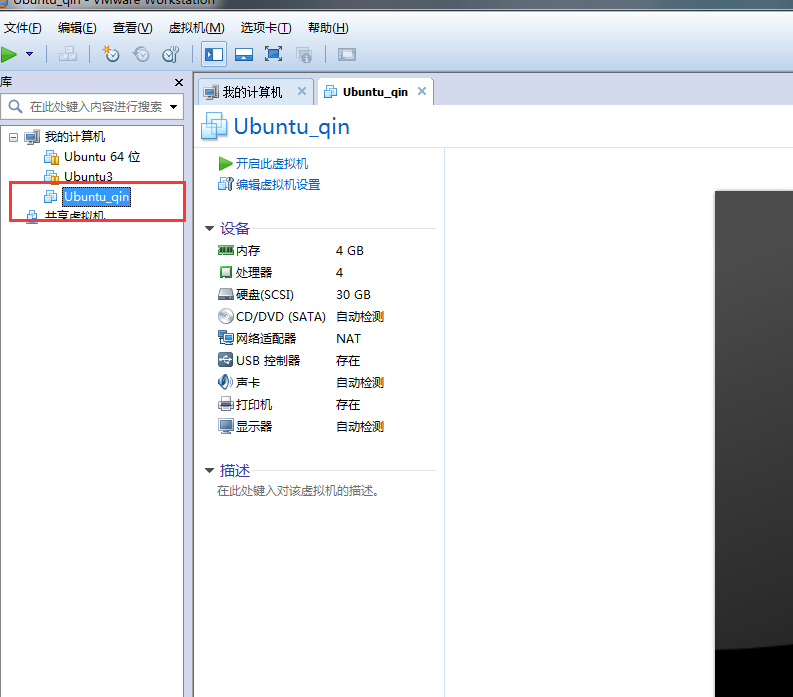
Task: Click the CD/DVD (SATA) device label
Action: click(281, 317)
